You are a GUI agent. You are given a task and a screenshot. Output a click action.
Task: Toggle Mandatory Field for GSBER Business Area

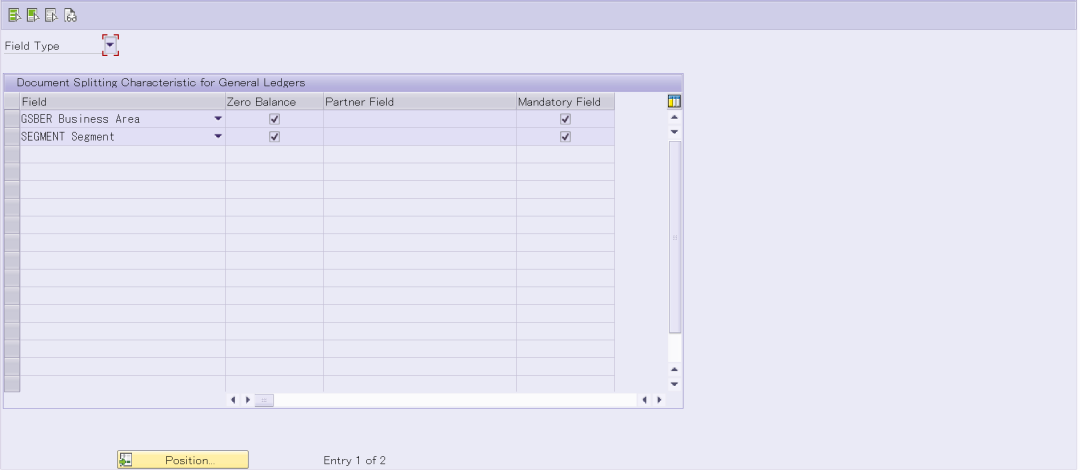click(x=565, y=118)
